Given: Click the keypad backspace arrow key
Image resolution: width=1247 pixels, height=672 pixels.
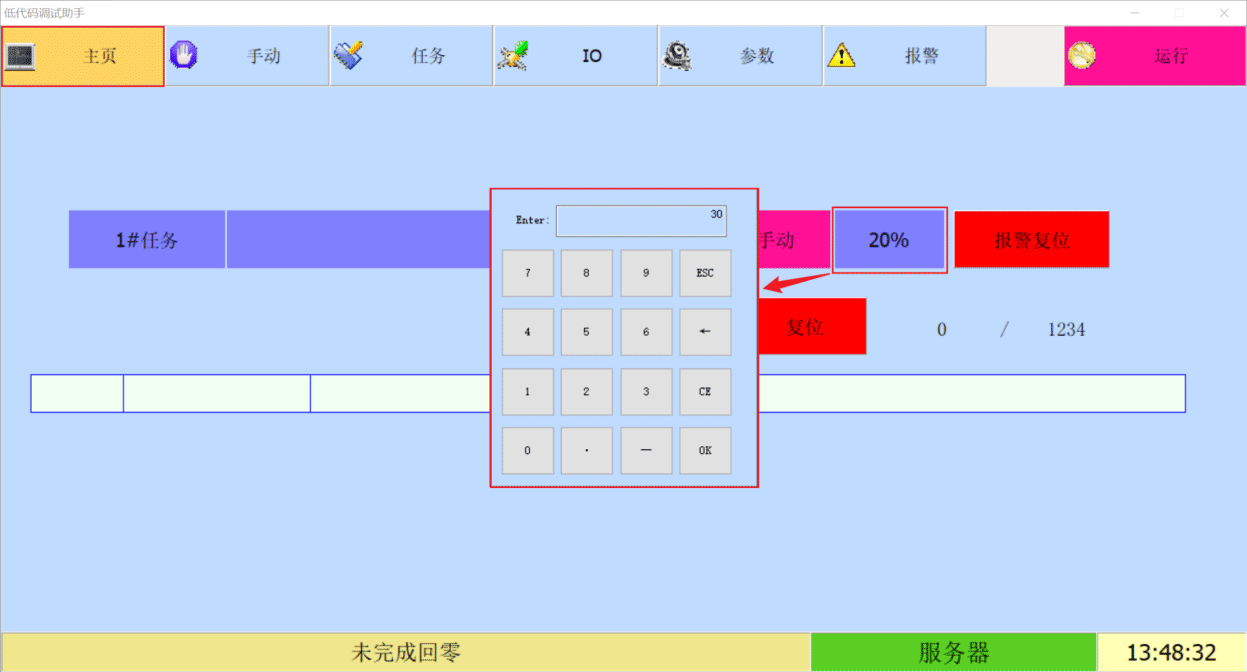Looking at the screenshot, I should pos(705,332).
